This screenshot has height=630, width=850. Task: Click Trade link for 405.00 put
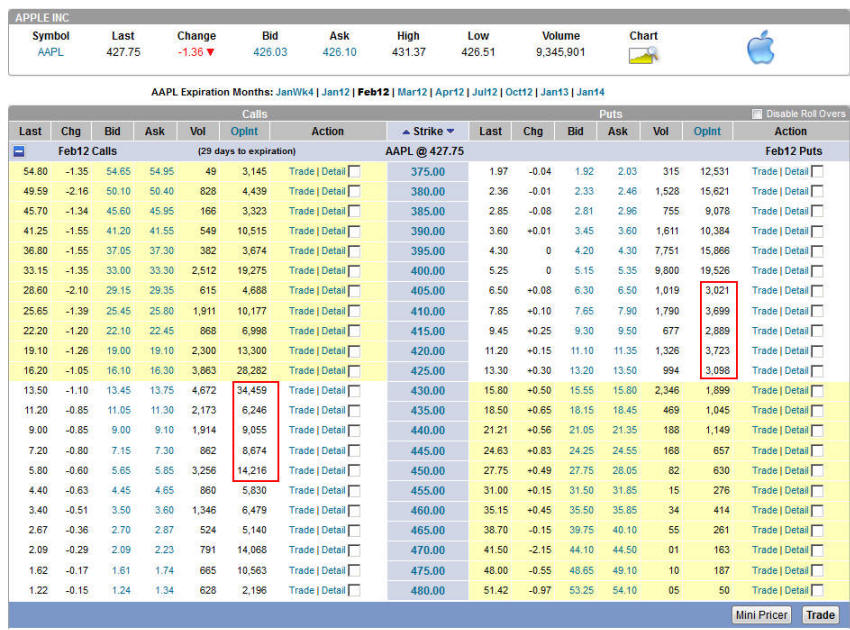tap(764, 290)
